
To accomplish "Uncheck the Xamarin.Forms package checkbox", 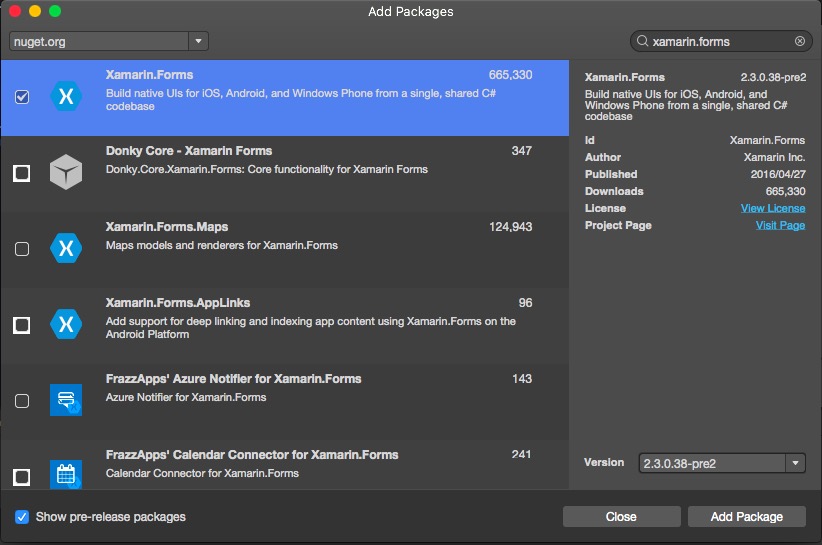I will (x=22, y=97).
